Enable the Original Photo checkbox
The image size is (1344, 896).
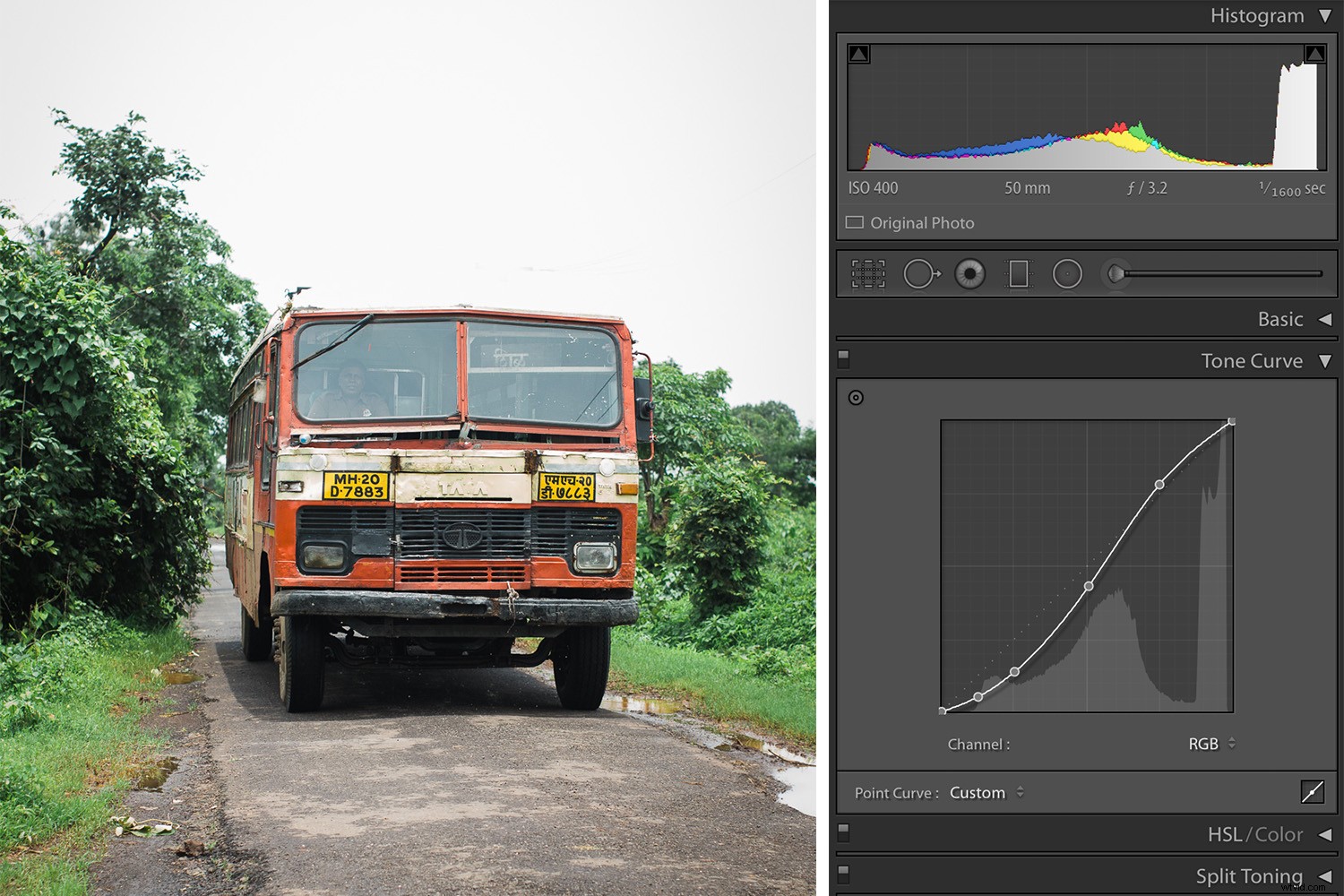point(854,221)
